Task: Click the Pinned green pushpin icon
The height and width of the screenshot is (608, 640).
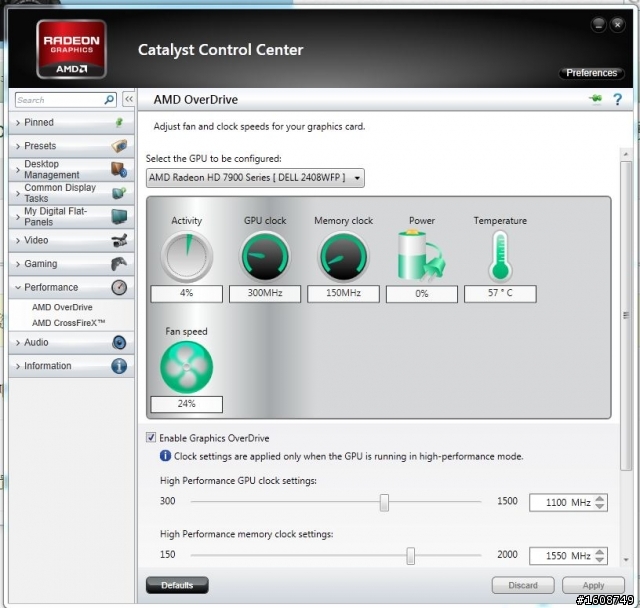Action: point(119,122)
